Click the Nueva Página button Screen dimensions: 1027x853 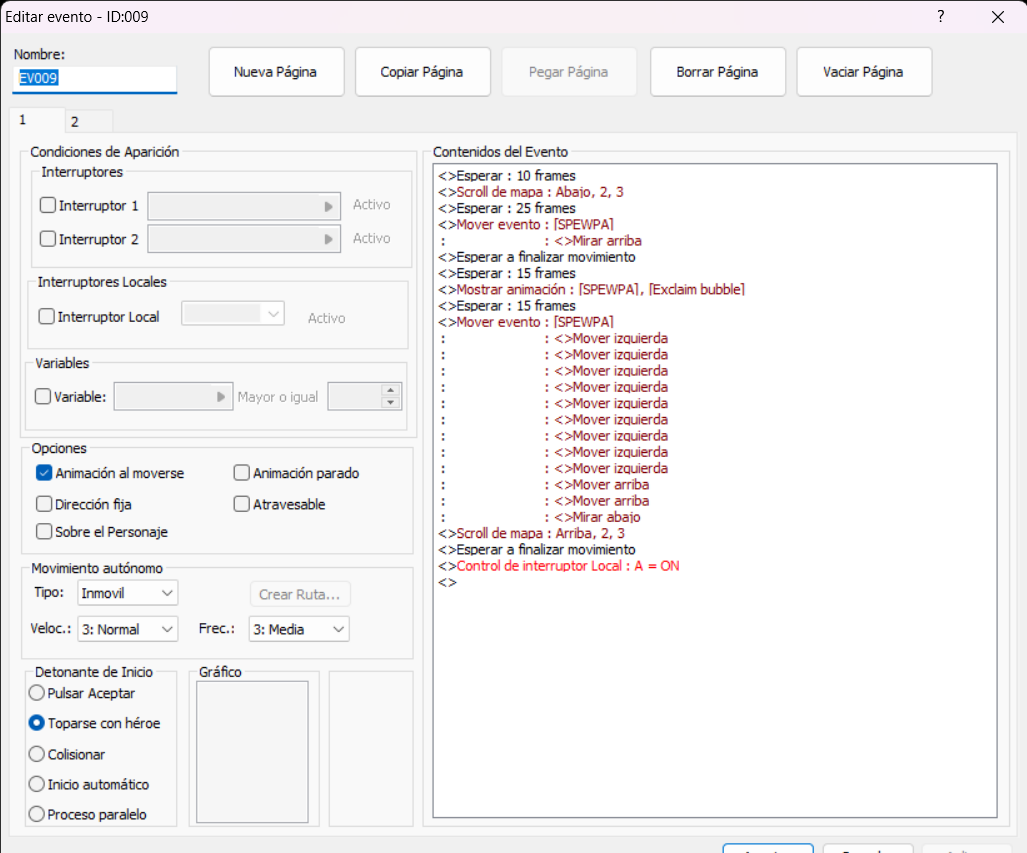coord(276,71)
